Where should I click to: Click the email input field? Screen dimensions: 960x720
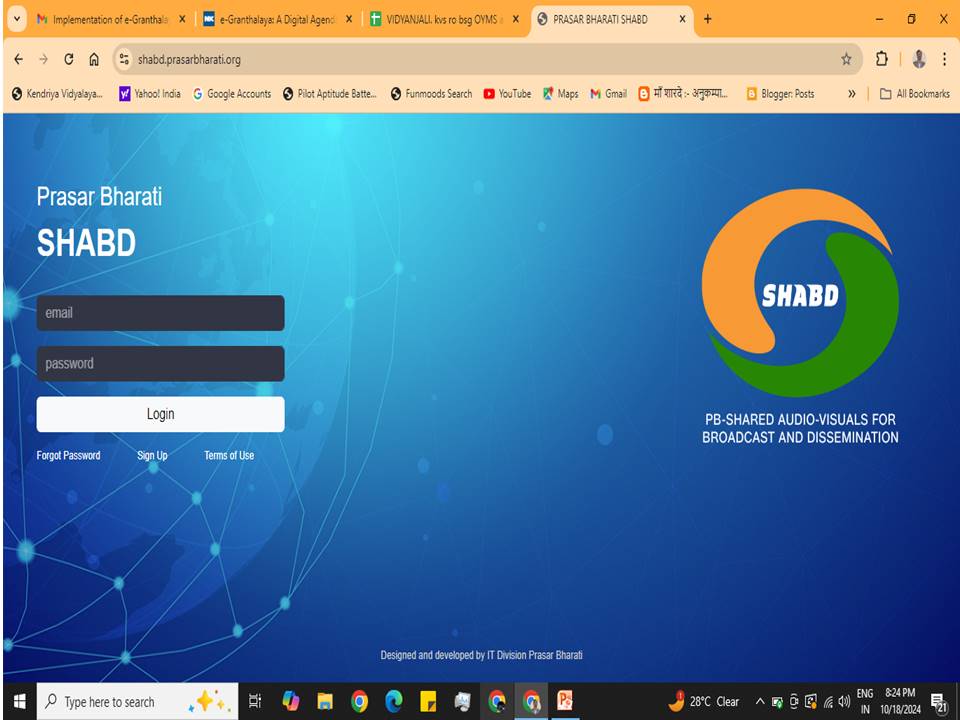coord(160,313)
